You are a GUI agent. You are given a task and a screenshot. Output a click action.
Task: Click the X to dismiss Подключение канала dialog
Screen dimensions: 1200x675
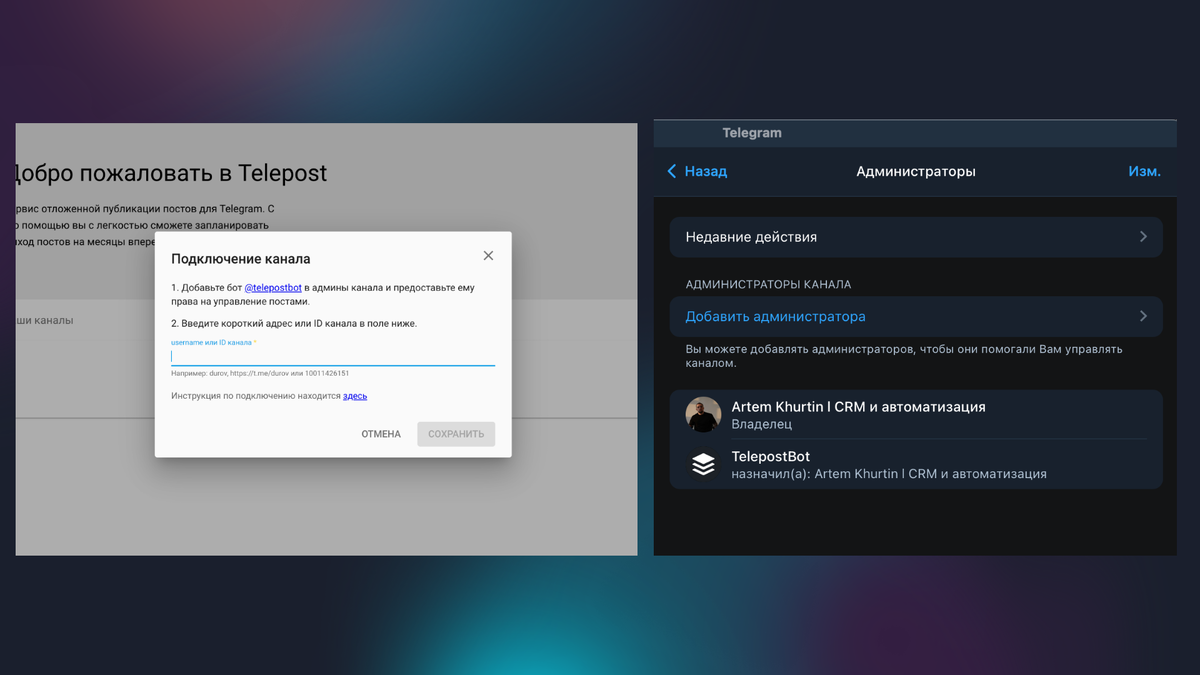point(488,255)
